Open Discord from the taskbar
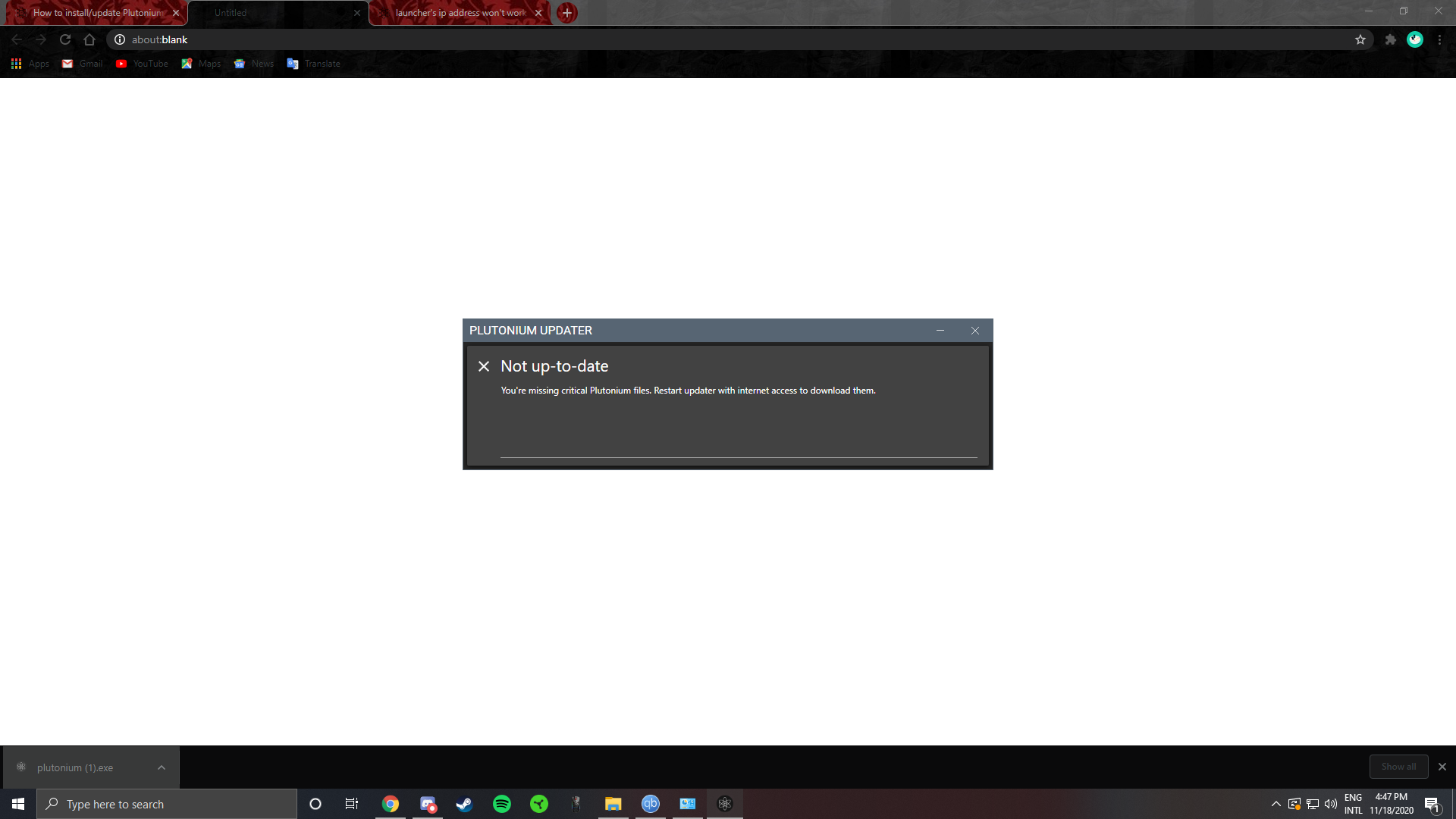 (428, 804)
